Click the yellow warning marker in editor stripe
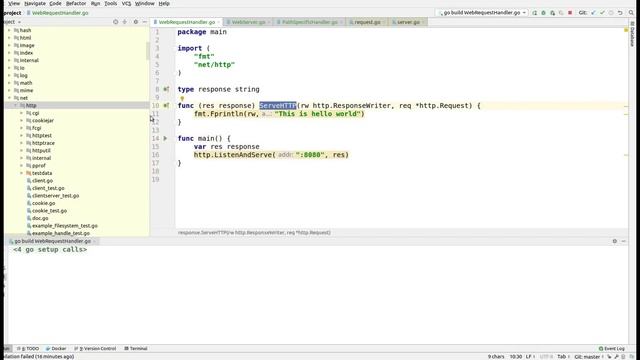The width and height of the screenshot is (640, 360). [x=626, y=30]
